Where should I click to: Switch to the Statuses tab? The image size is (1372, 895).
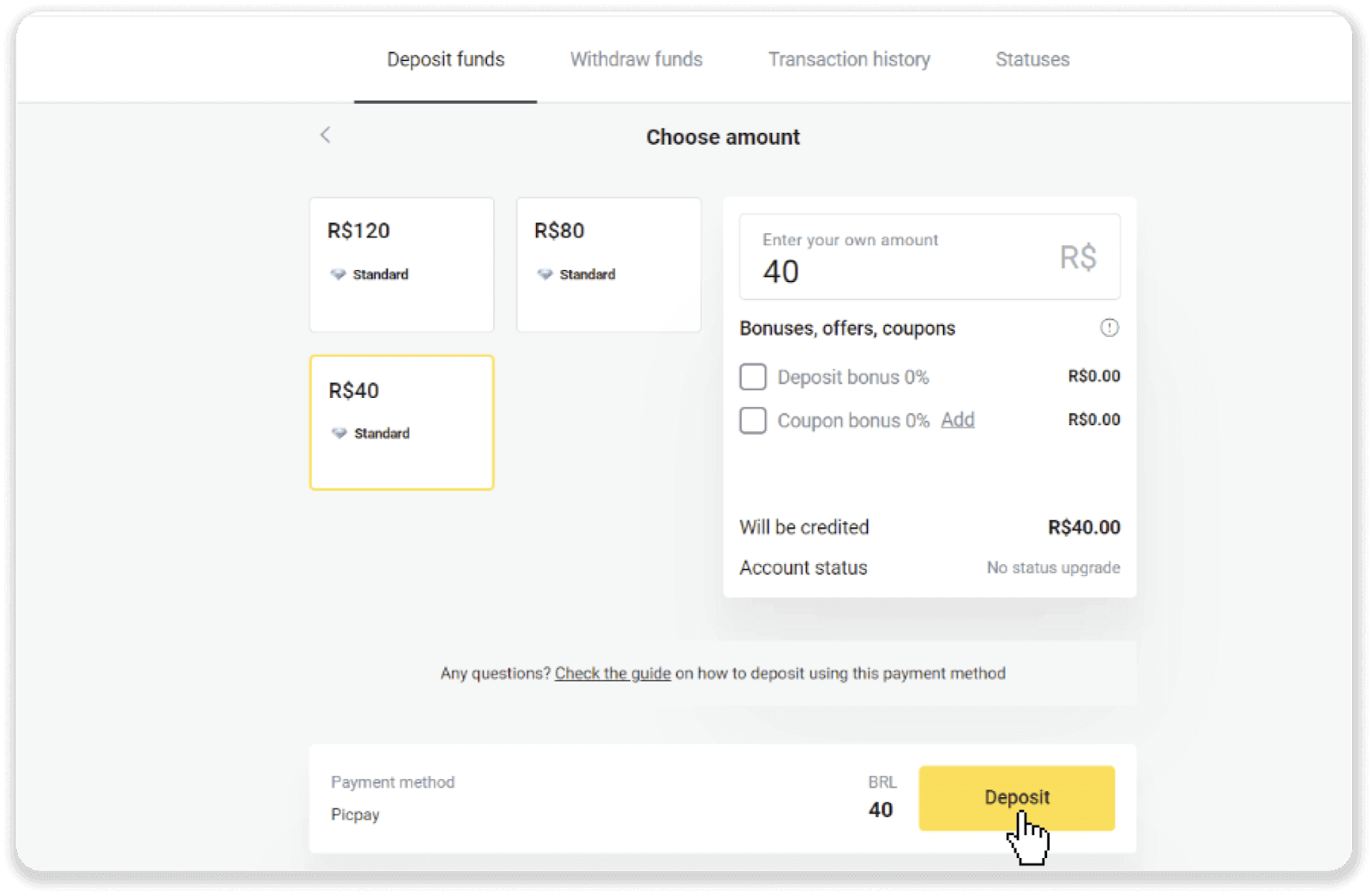(x=1032, y=59)
